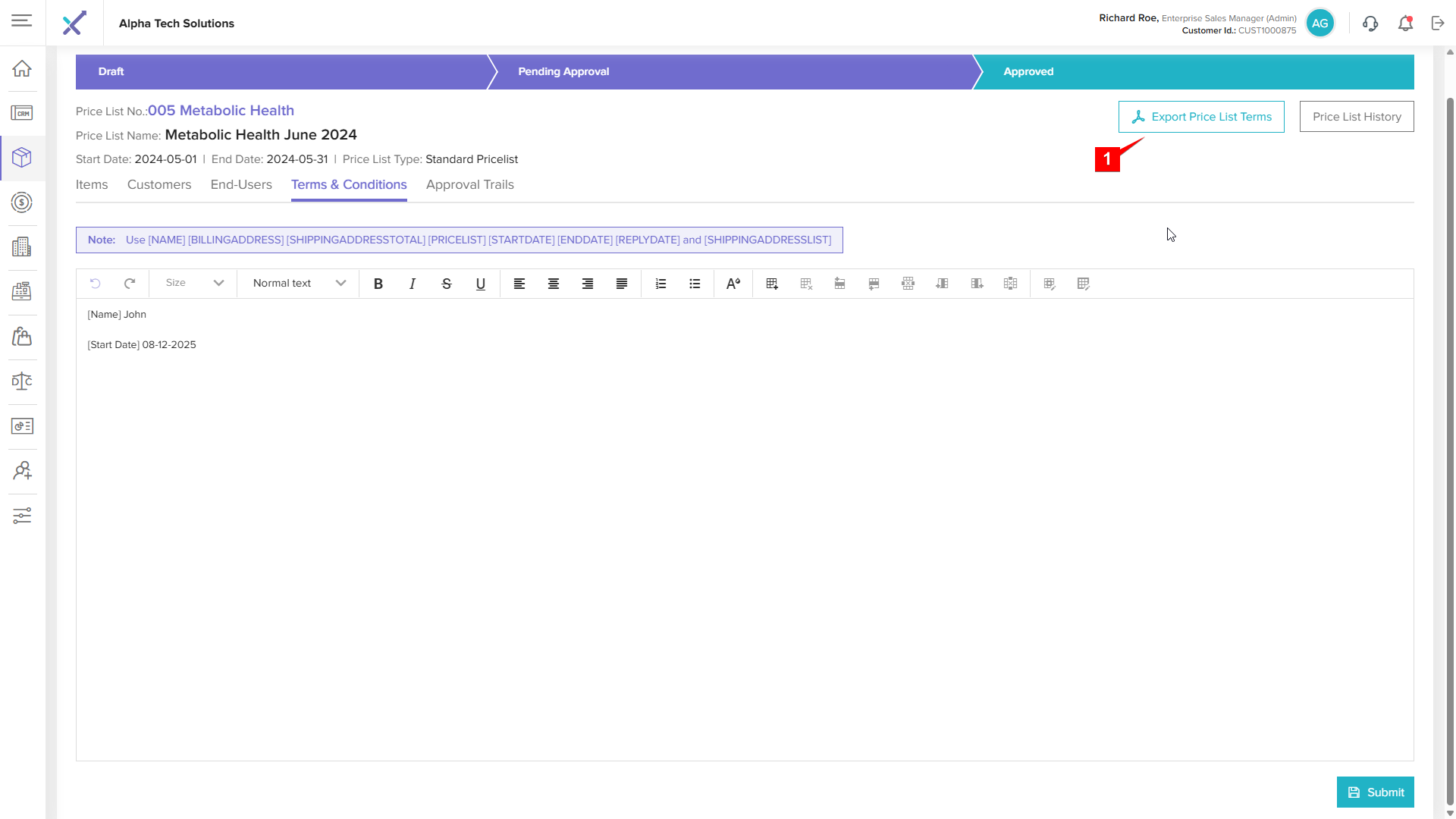
Task: Click the Submit button
Action: [x=1375, y=792]
